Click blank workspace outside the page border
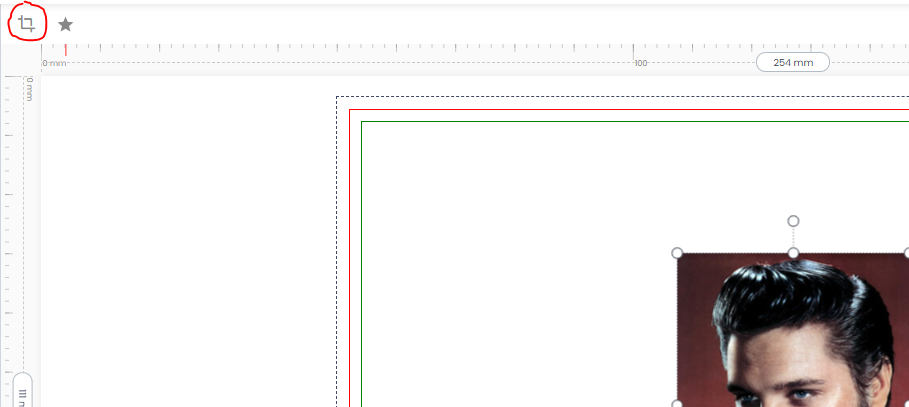The width and height of the screenshot is (909, 407). (180, 250)
